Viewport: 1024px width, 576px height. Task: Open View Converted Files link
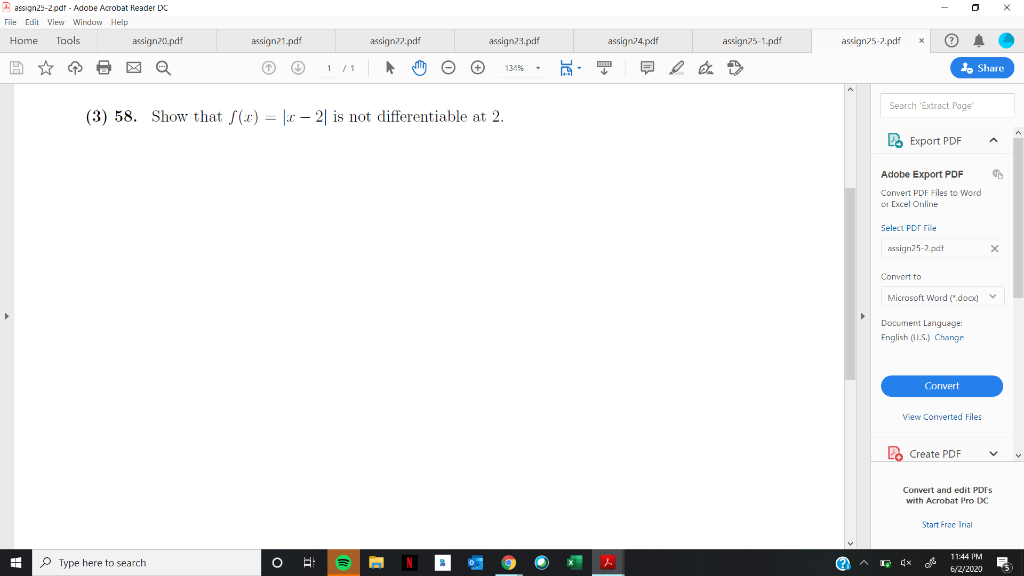tap(941, 417)
